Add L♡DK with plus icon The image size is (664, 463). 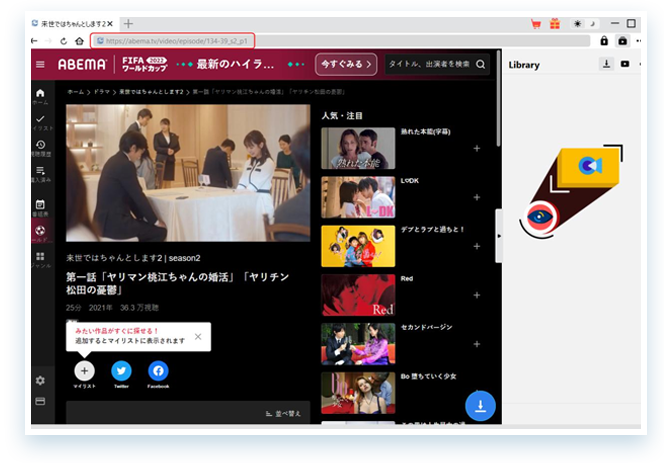coord(477,197)
